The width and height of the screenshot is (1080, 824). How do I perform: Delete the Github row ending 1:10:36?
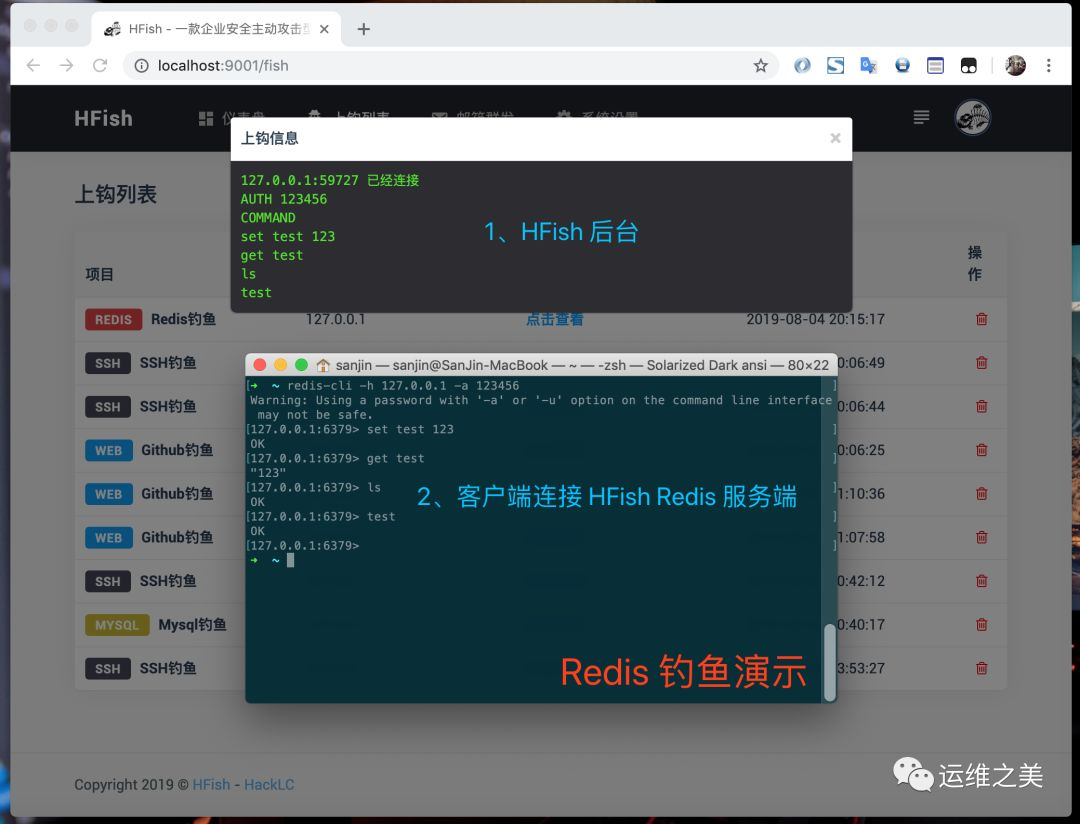pos(982,493)
